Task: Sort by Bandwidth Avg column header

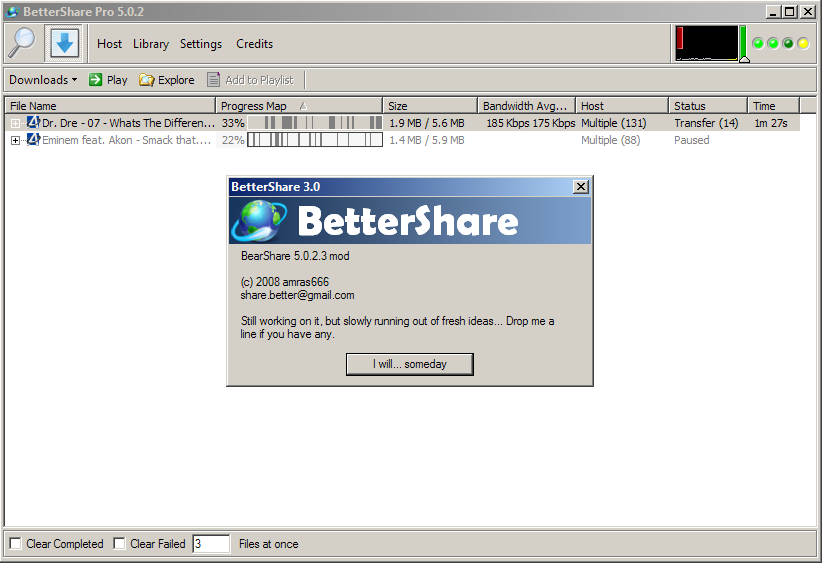Action: [526, 105]
